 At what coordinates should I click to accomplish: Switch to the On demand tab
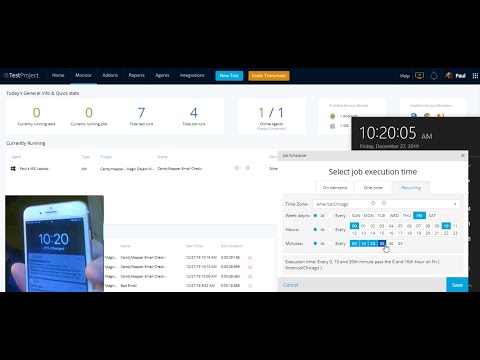click(335, 188)
